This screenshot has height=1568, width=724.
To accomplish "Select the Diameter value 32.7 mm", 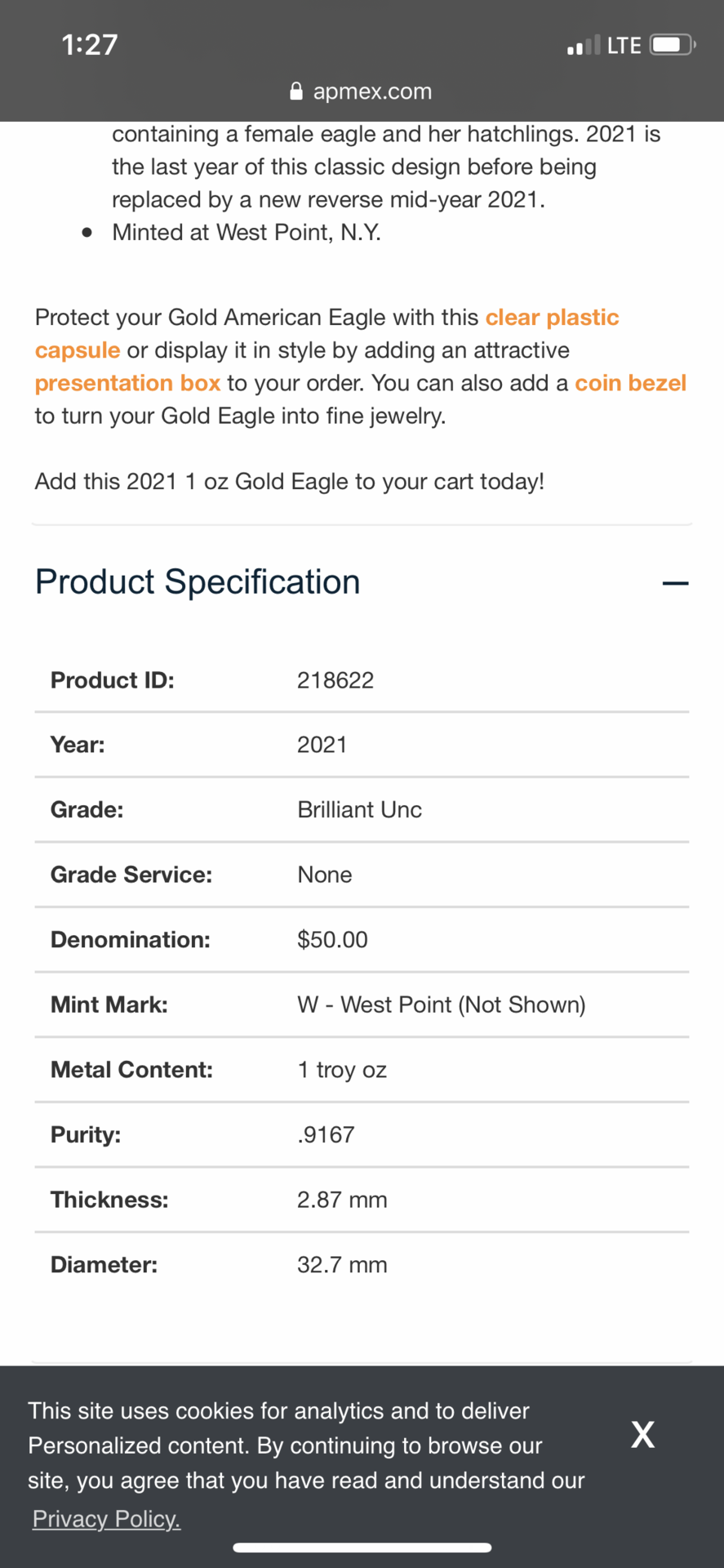I will 342,1265.
